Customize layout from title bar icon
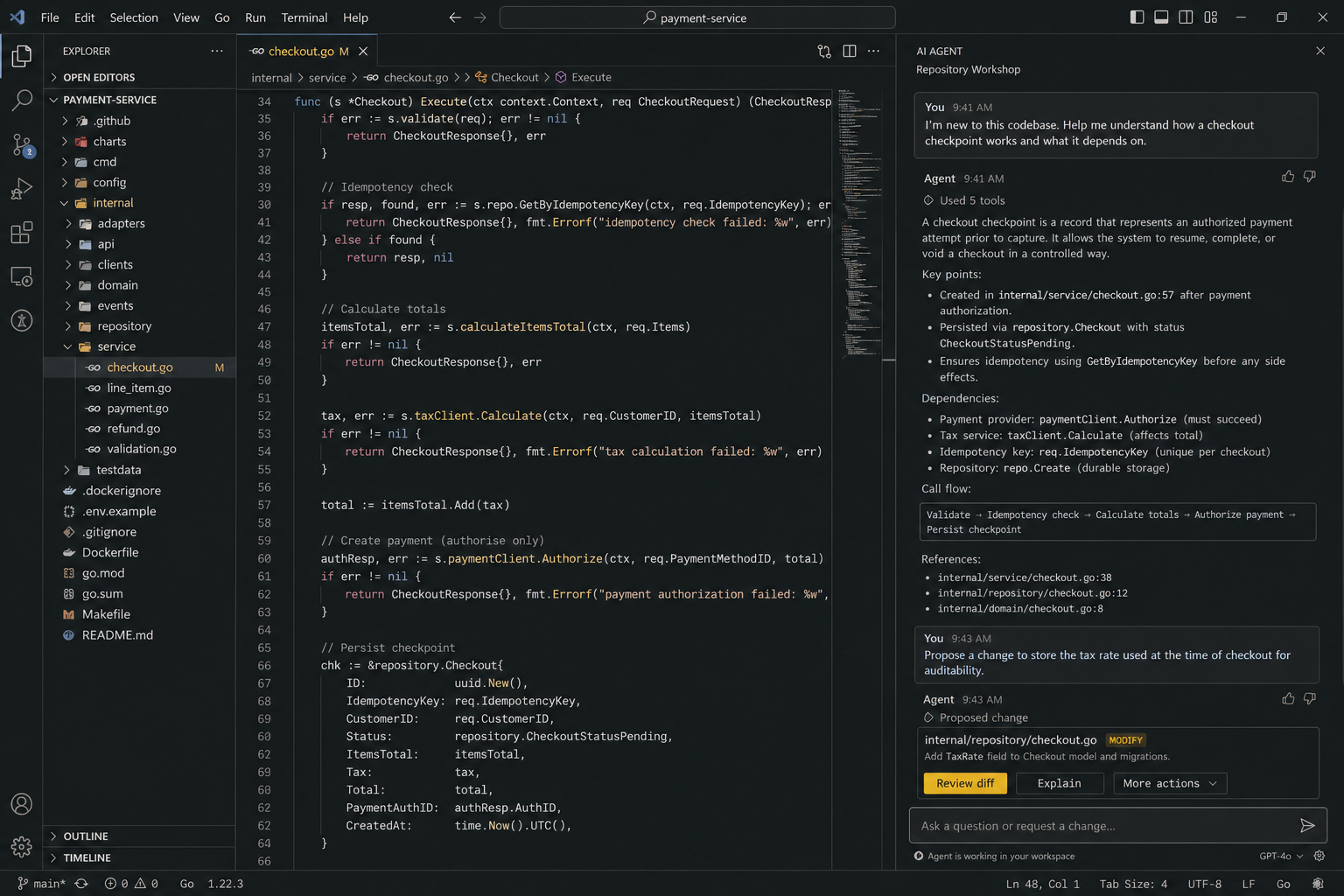 (1210, 17)
